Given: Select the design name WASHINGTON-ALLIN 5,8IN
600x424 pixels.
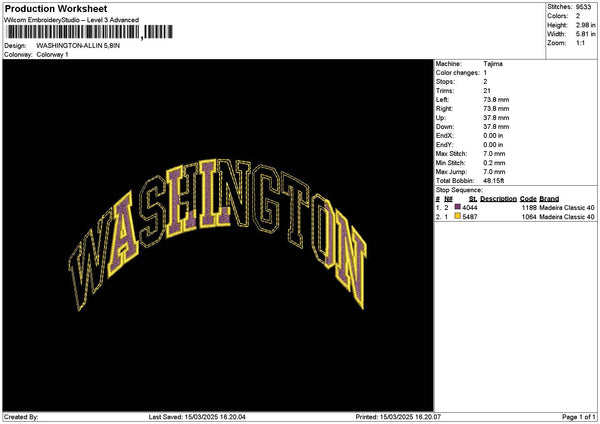Looking at the screenshot, I should point(78,46).
